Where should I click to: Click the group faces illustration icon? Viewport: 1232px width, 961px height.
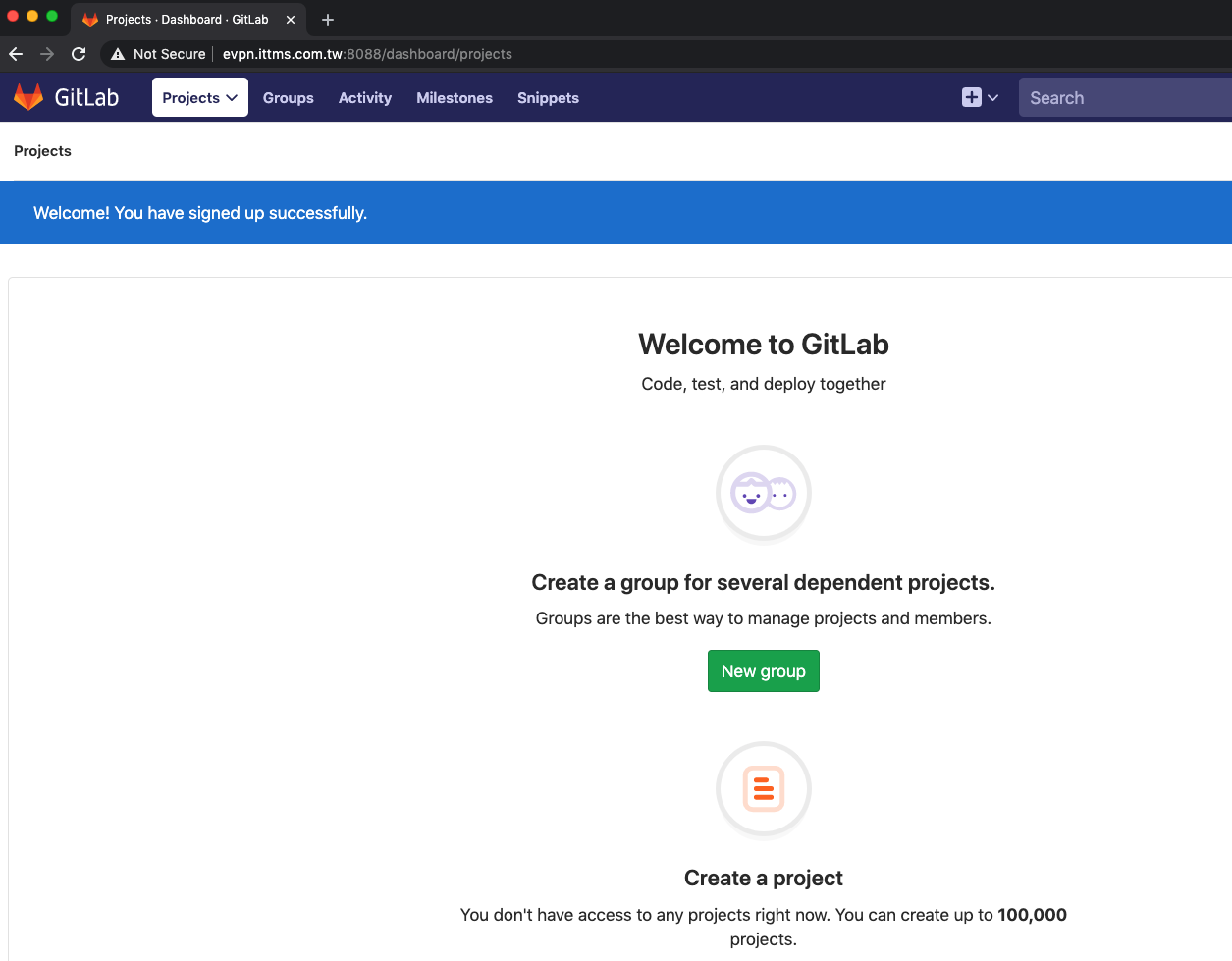(764, 493)
